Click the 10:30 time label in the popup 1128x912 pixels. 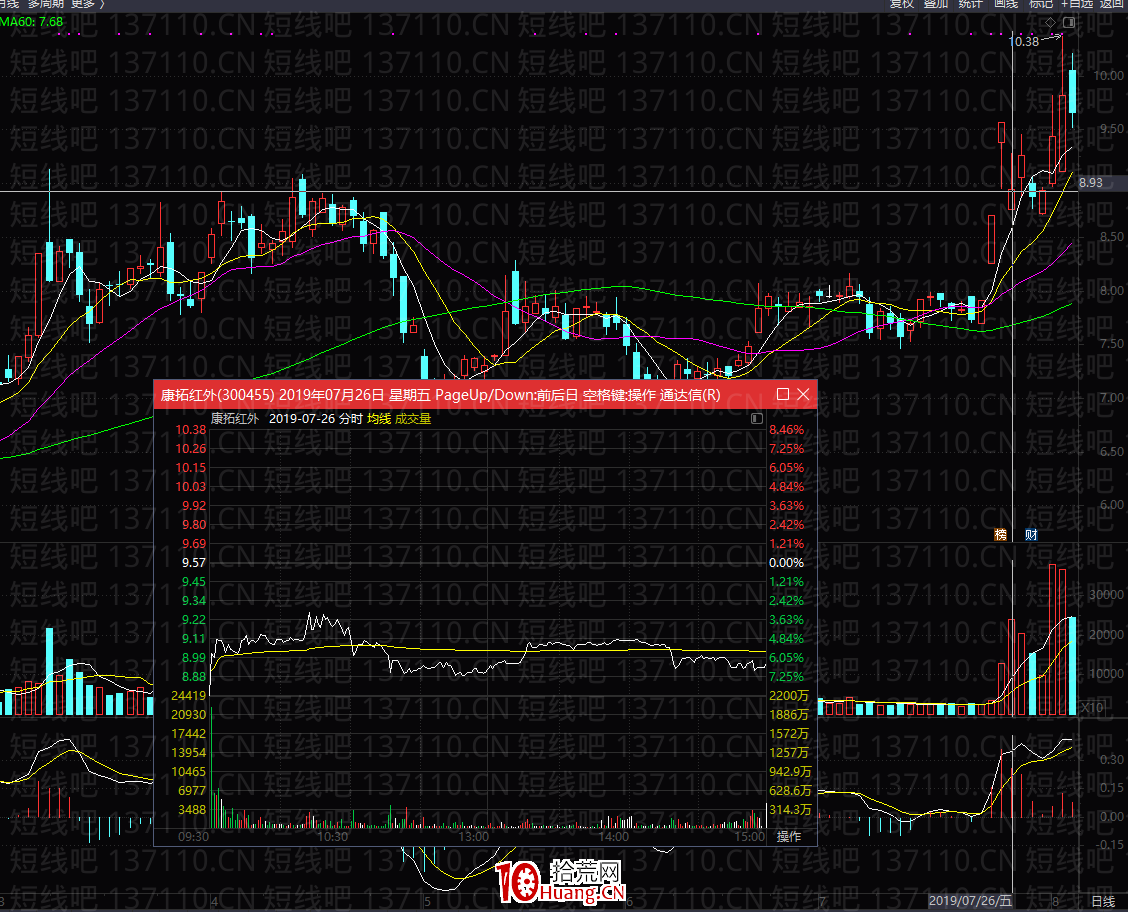click(332, 836)
